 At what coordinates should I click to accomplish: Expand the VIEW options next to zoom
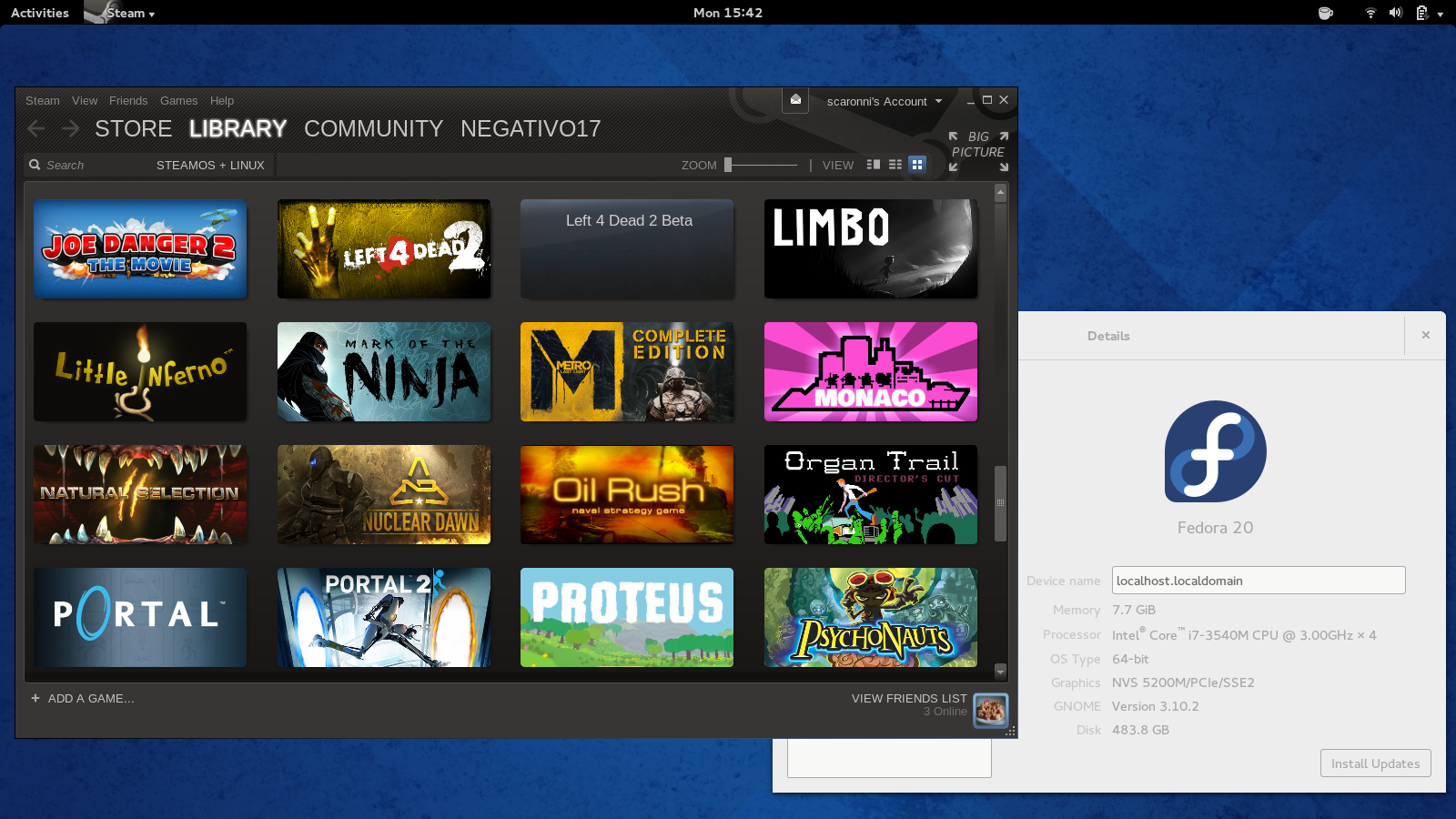[x=837, y=165]
